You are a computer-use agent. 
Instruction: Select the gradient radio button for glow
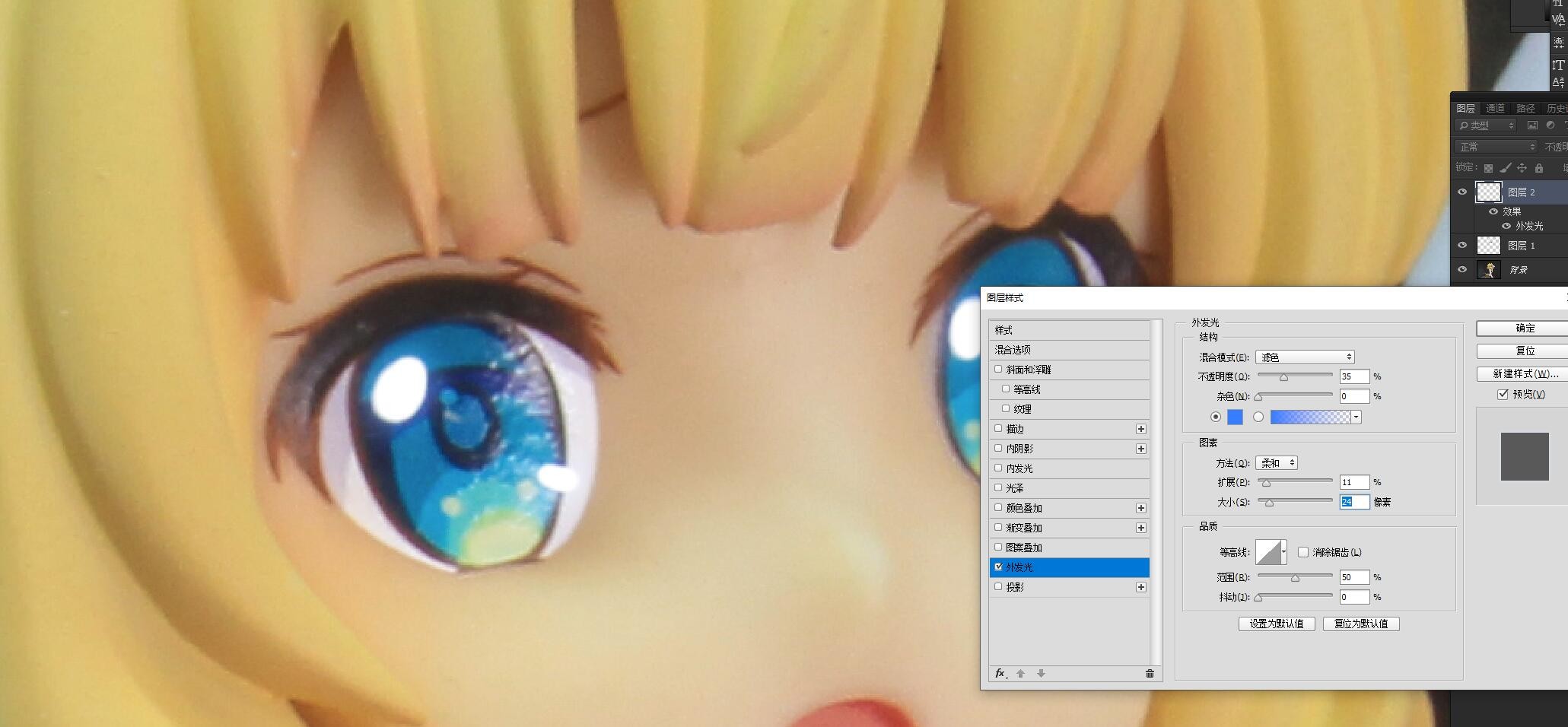pyautogui.click(x=1258, y=417)
